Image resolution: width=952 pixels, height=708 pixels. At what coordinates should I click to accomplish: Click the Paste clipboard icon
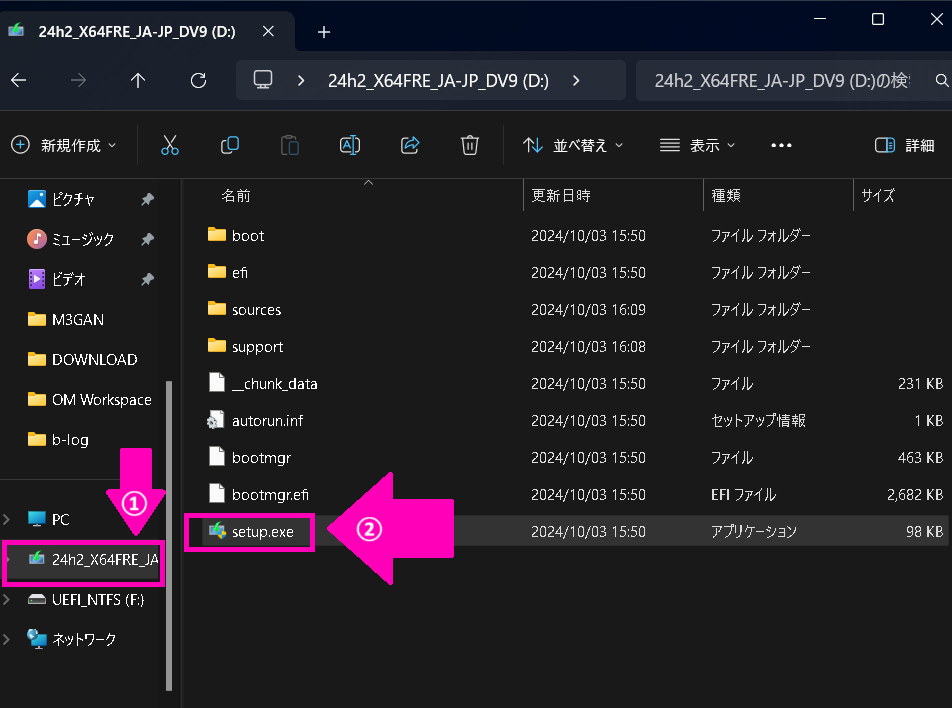point(290,145)
